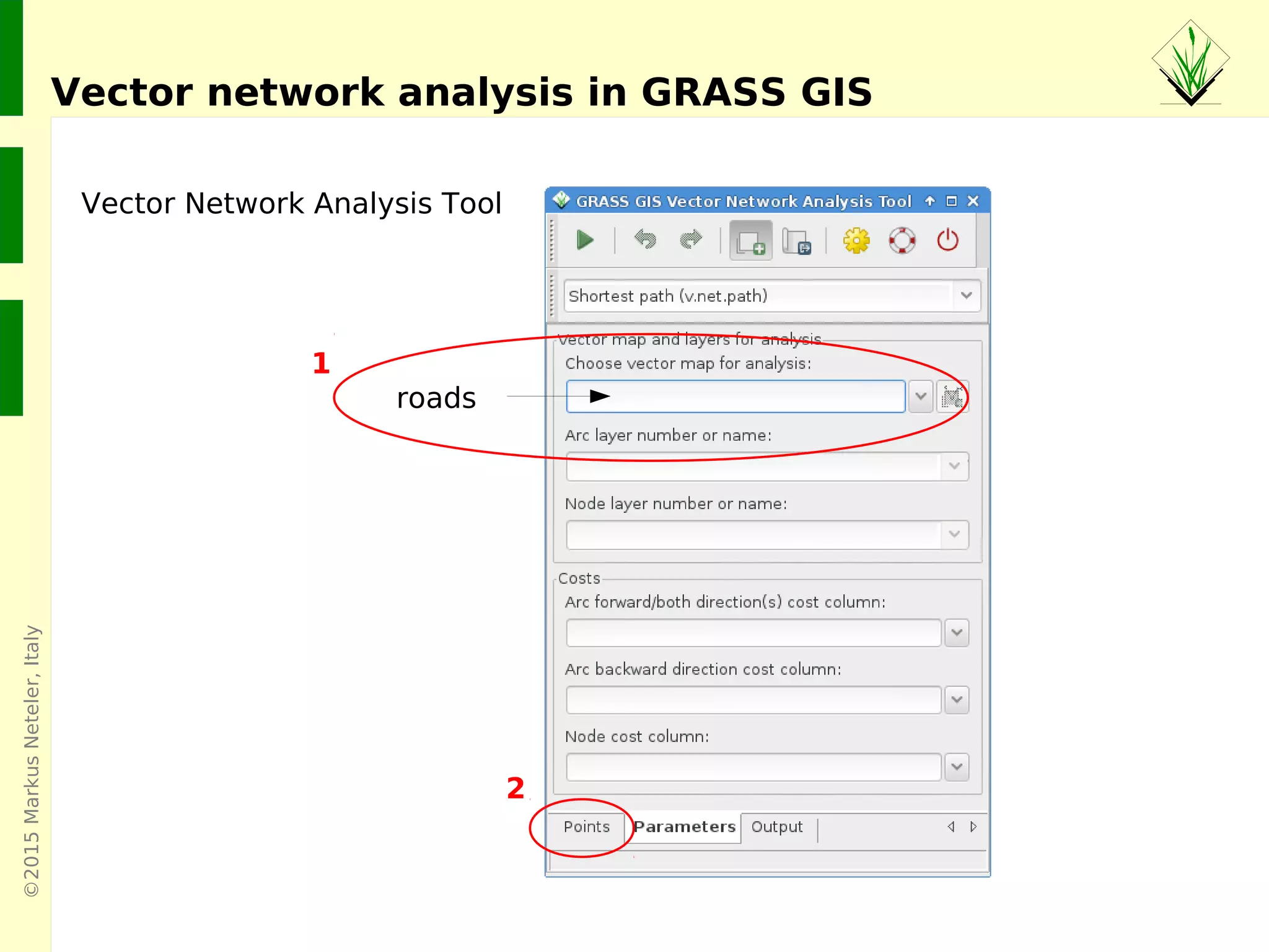Click the save temporary result map icon
The height and width of the screenshot is (952, 1269).
tap(797, 241)
